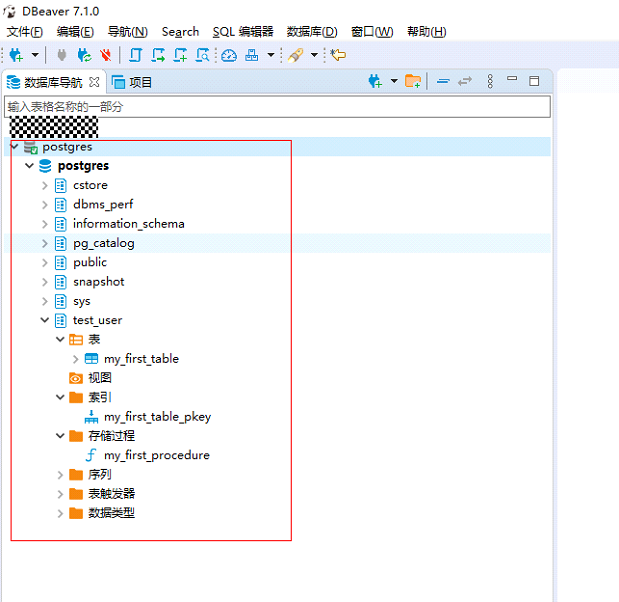619x602 pixels.
Task: Click the Reconnect icon with green arrows
Action: pyautogui.click(x=84, y=55)
